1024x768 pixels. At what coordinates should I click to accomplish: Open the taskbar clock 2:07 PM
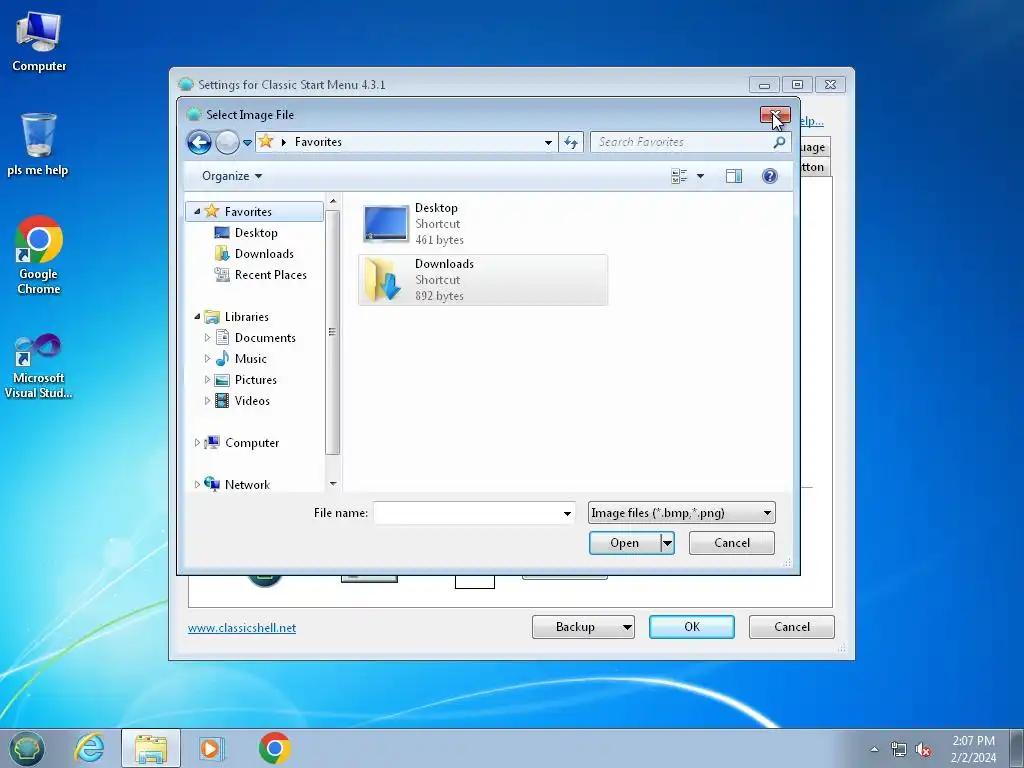973,749
